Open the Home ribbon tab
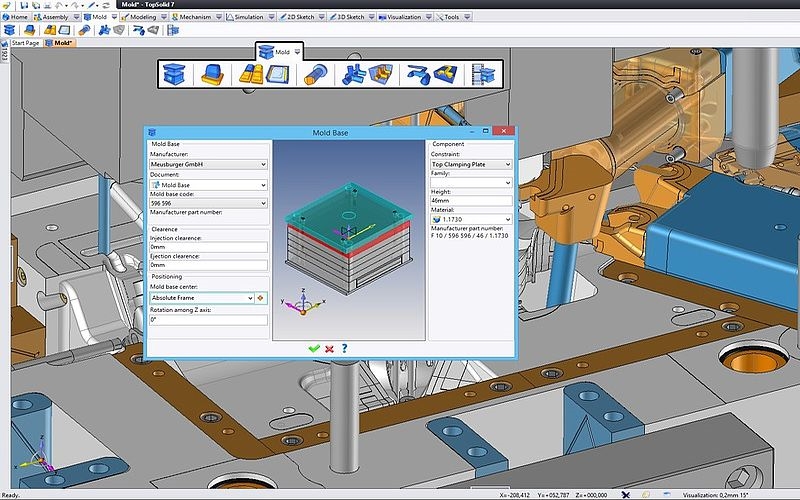Screen dimensions: 800x500 pos(15,17)
